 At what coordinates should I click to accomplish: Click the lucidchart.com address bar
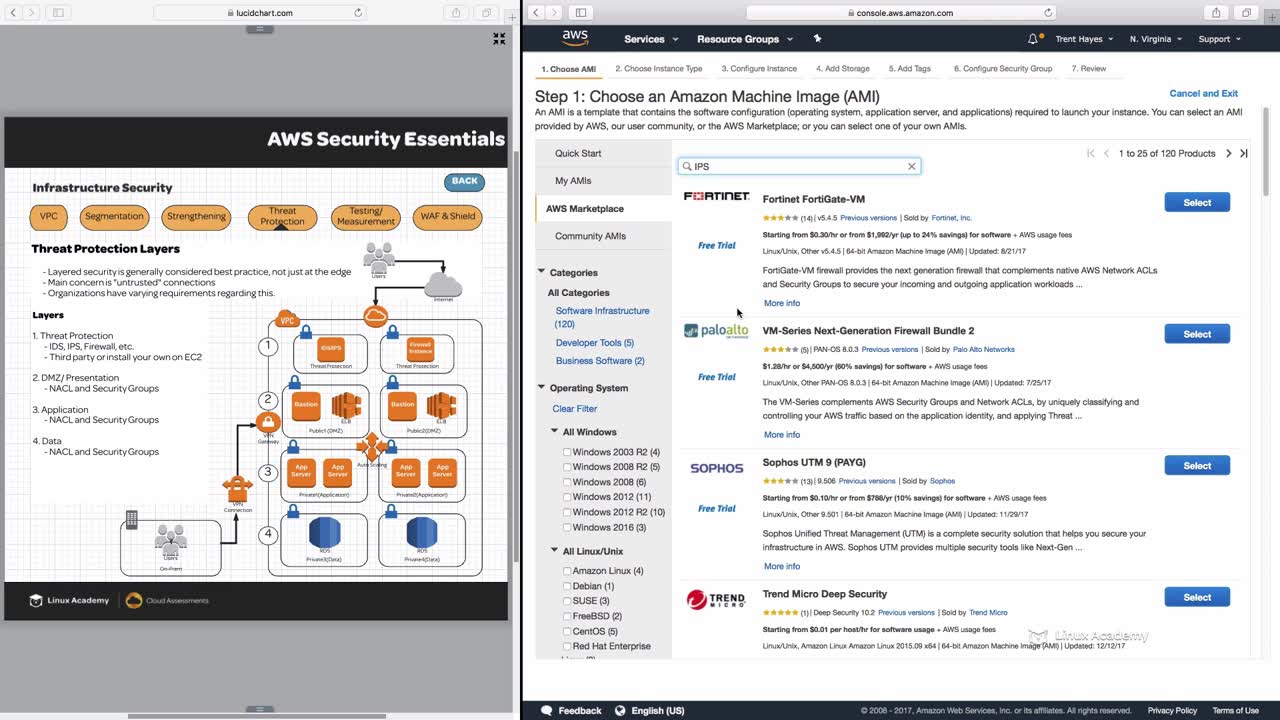pos(260,13)
